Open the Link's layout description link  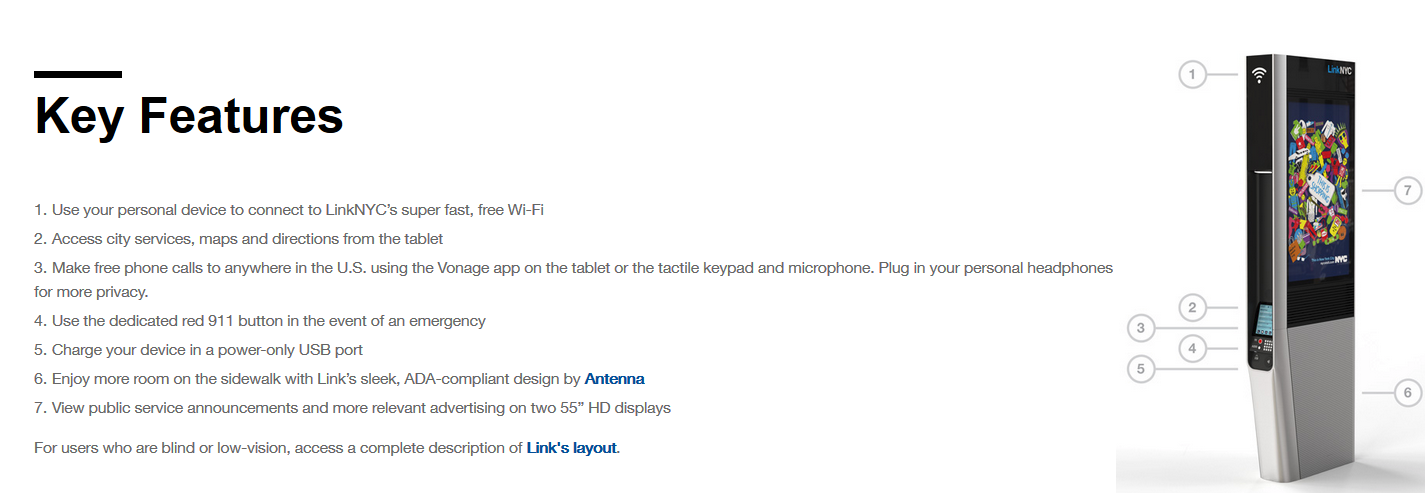point(572,448)
